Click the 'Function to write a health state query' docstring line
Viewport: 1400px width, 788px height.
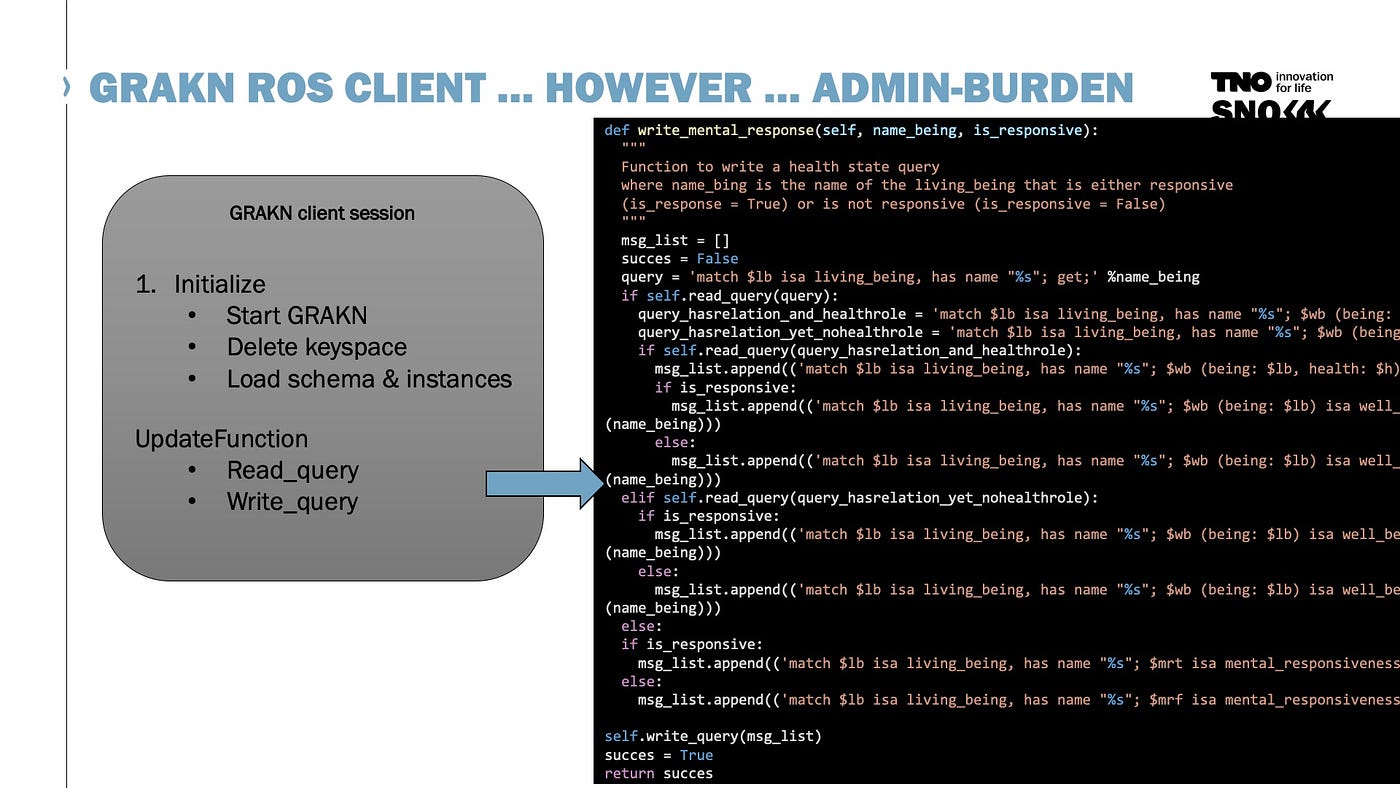pyautogui.click(x=780, y=167)
